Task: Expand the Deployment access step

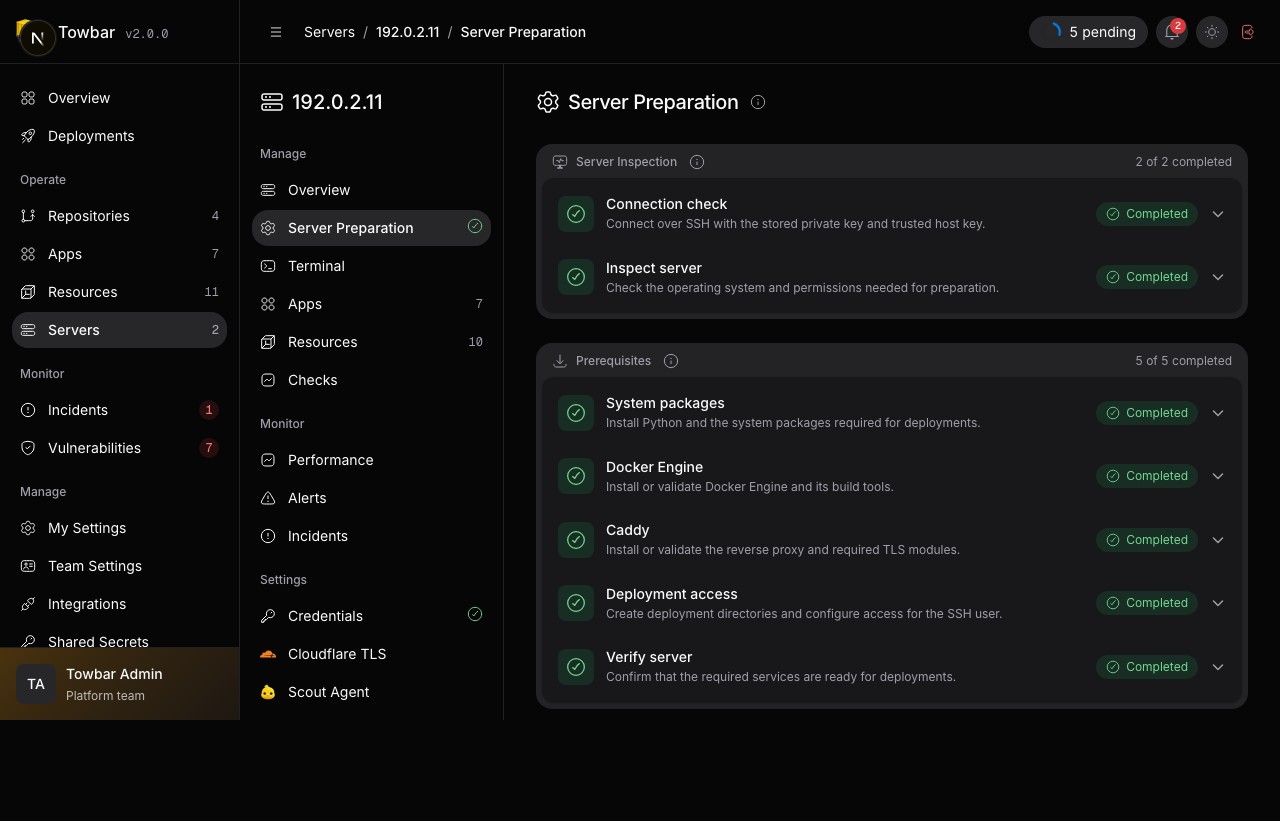Action: 1218,603
